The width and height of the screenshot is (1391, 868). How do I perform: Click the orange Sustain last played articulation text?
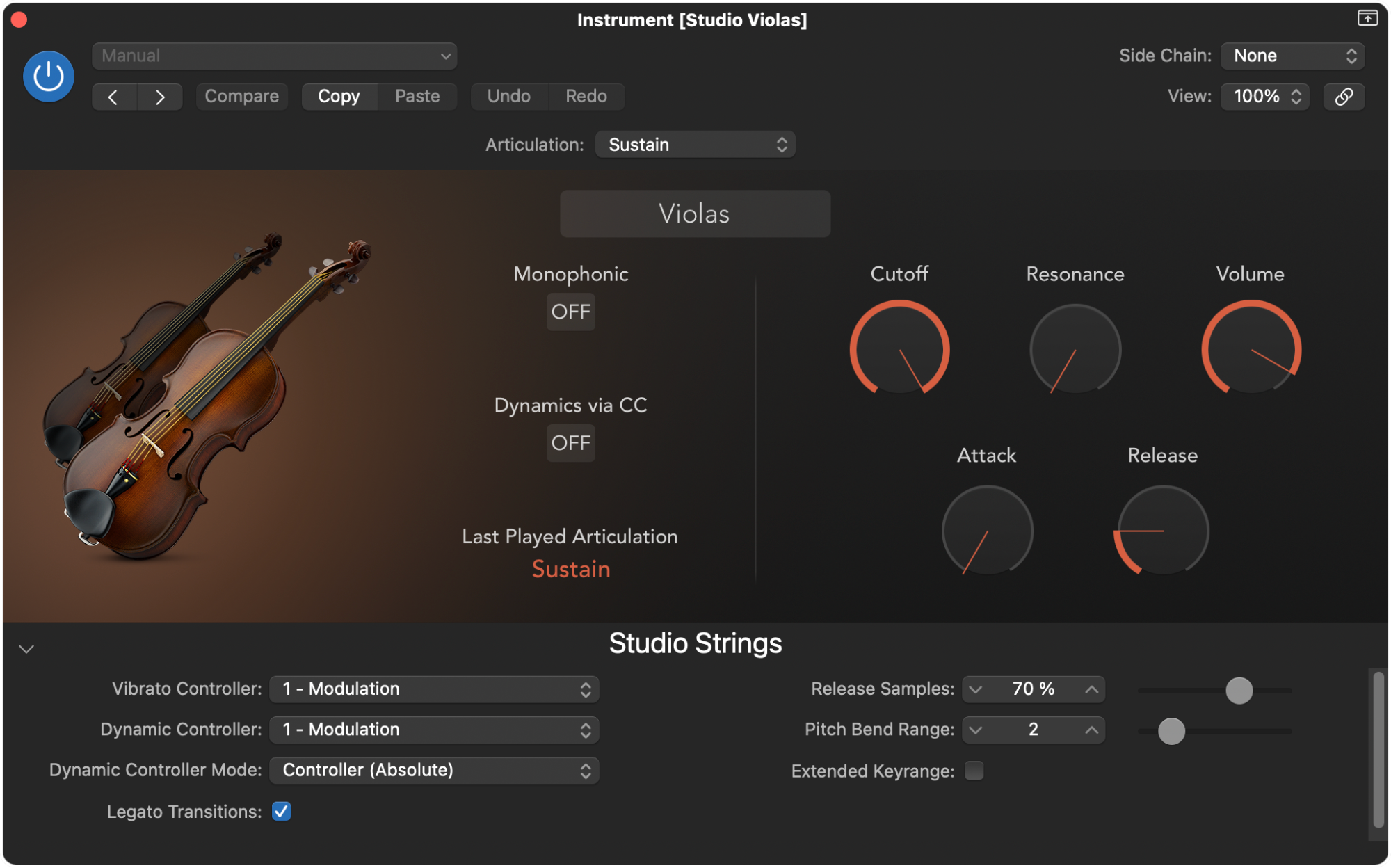click(571, 570)
